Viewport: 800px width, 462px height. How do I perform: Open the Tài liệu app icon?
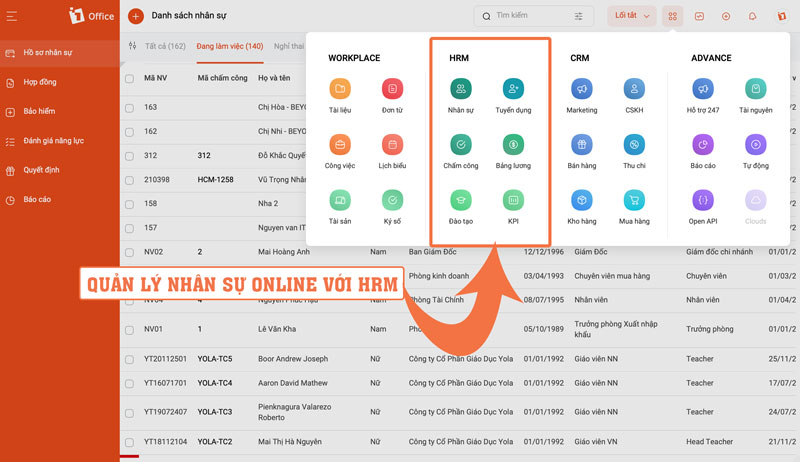(340, 89)
